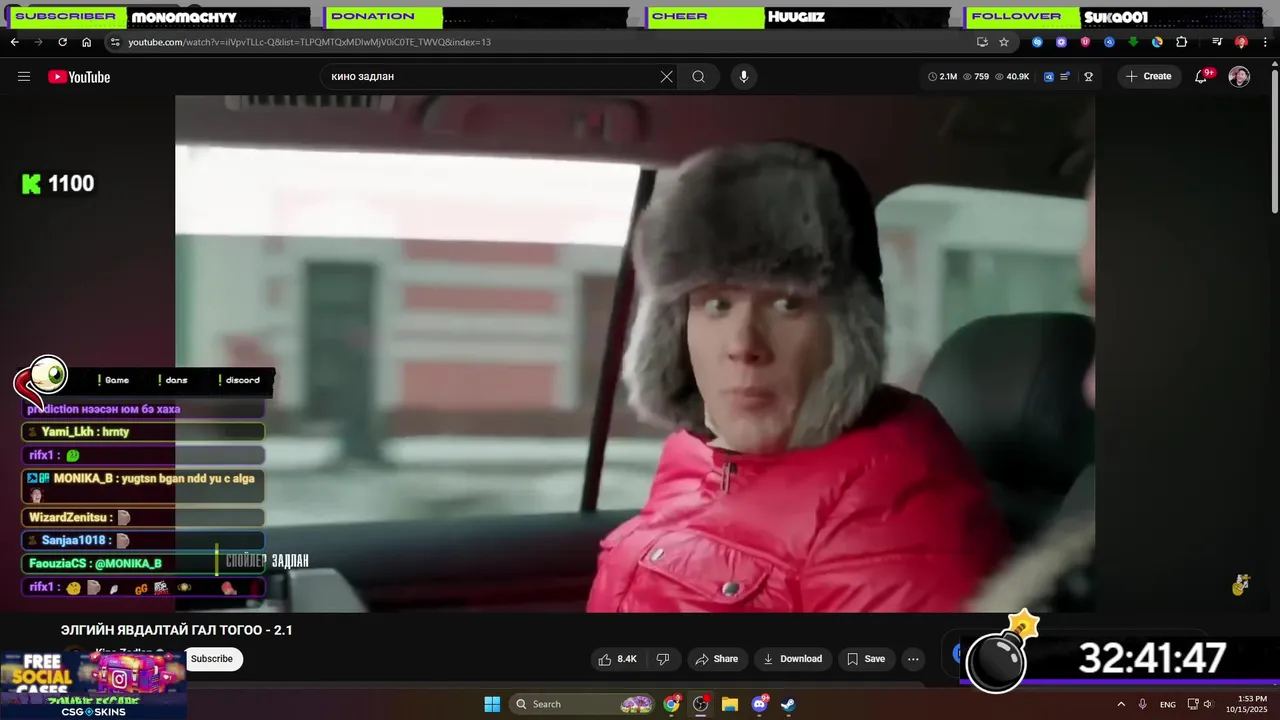Open Steam from taskbar
The image size is (1280, 720).
(x=788, y=704)
